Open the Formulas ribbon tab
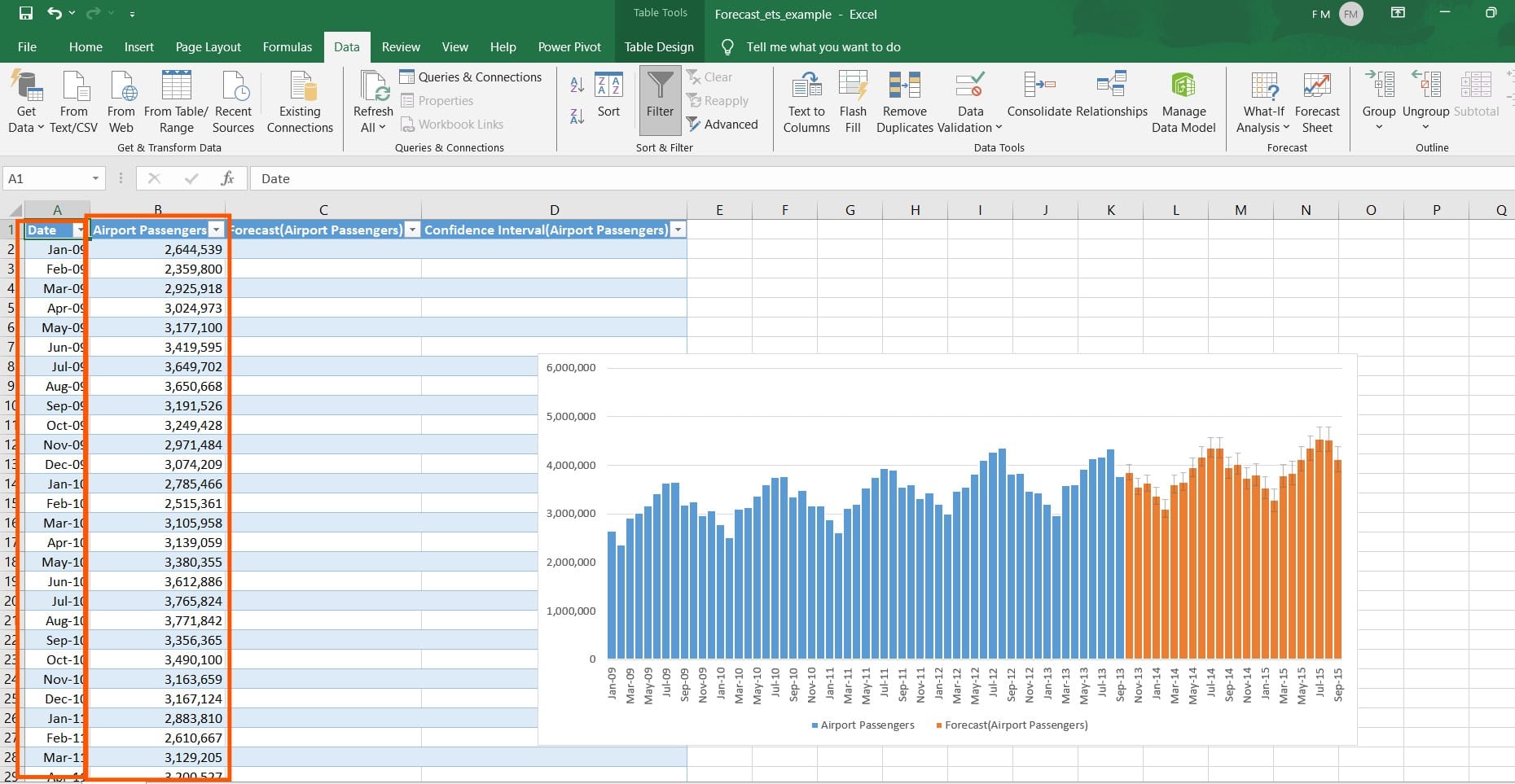The width and height of the screenshot is (1515, 784). coord(287,46)
